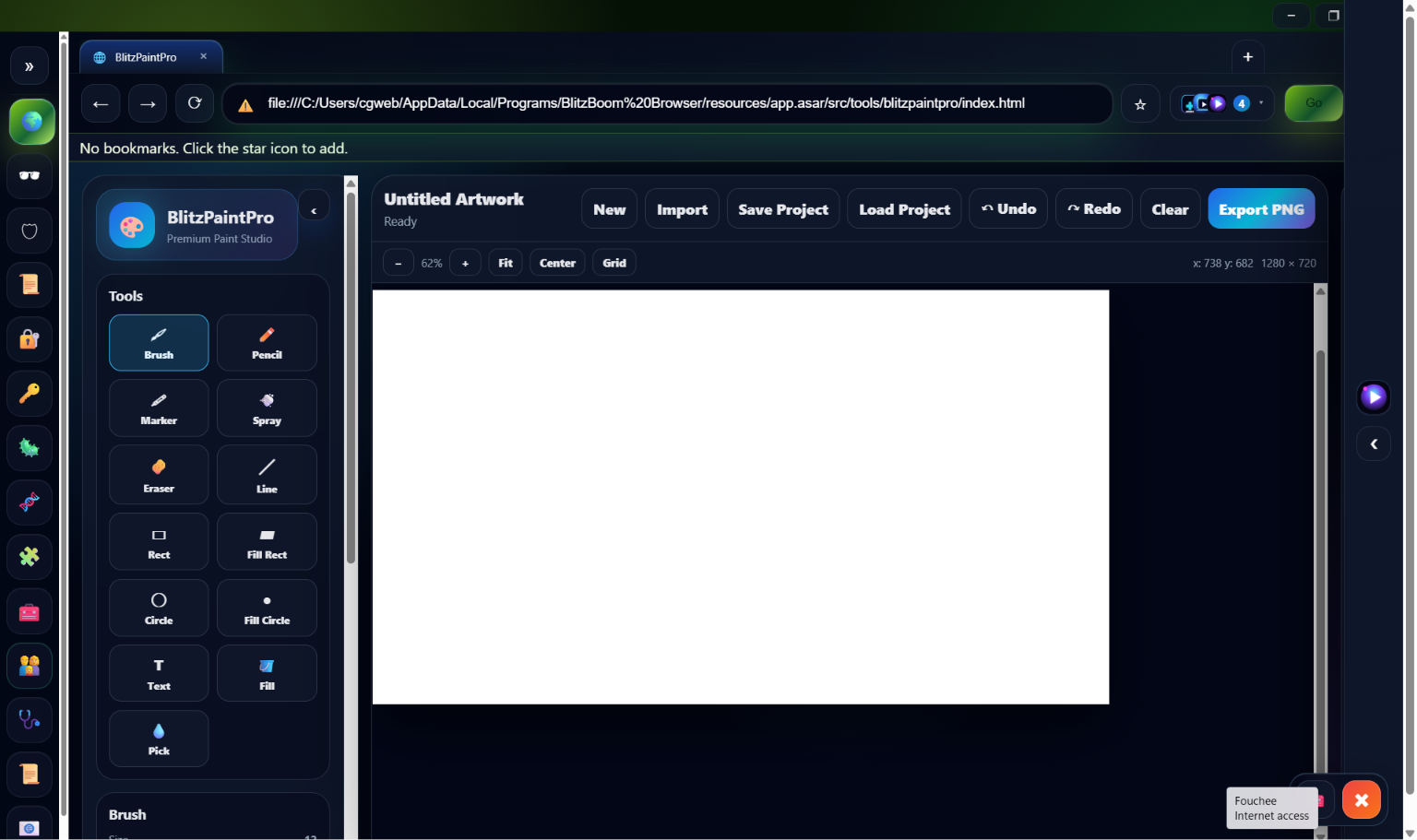This screenshot has height=840, width=1417.
Task: Click the globe icon in browser sidebar
Action: coord(31,122)
